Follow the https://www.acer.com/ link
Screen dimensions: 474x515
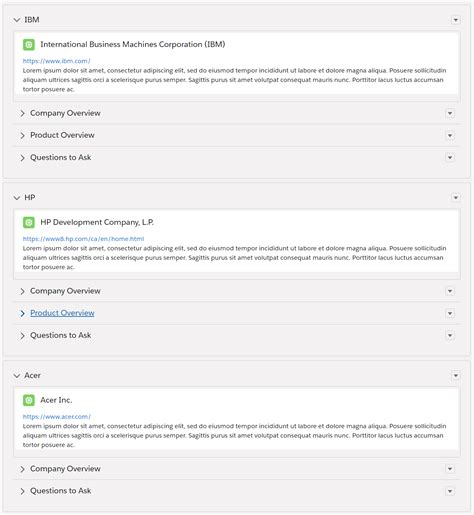[x=57, y=417]
